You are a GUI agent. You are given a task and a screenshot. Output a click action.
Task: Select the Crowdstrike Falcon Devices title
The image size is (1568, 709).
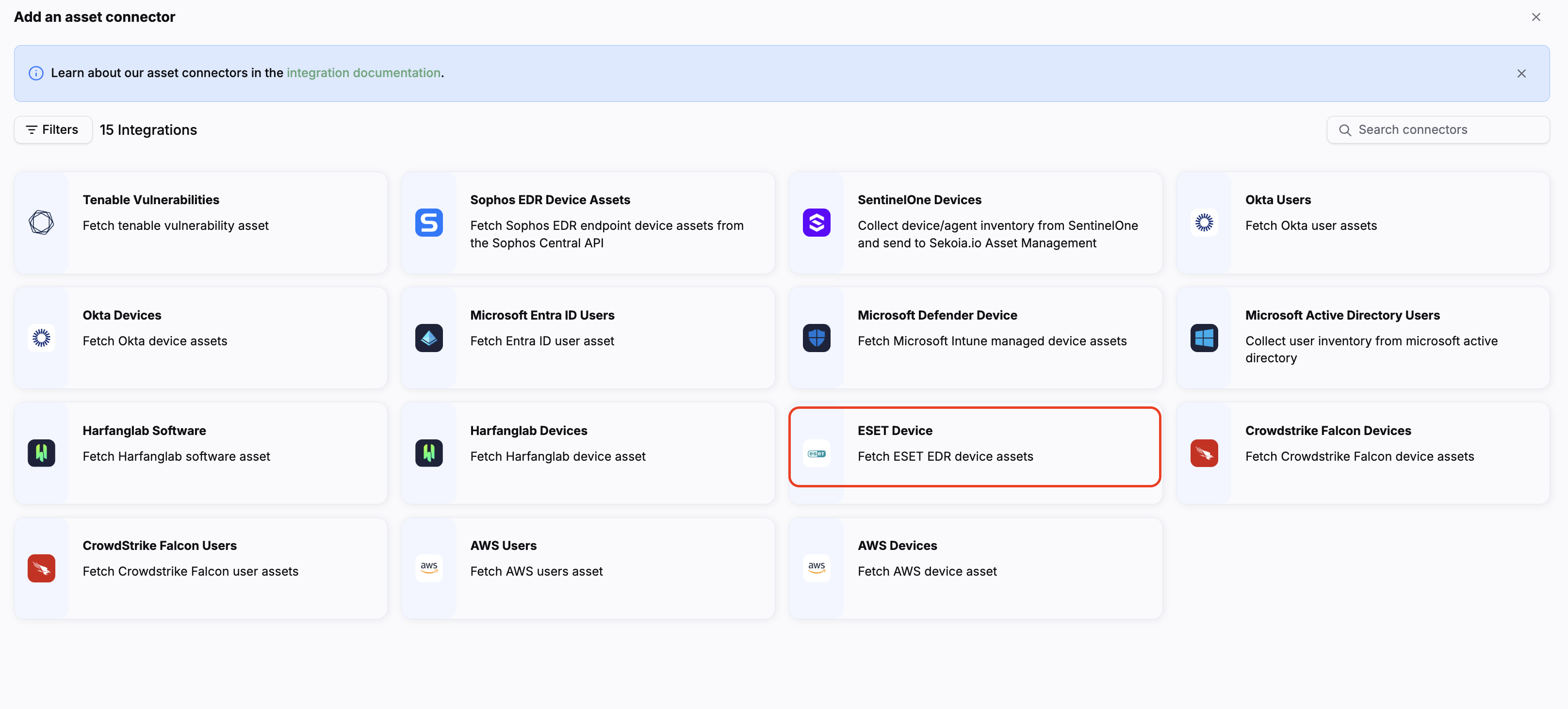click(x=1327, y=430)
